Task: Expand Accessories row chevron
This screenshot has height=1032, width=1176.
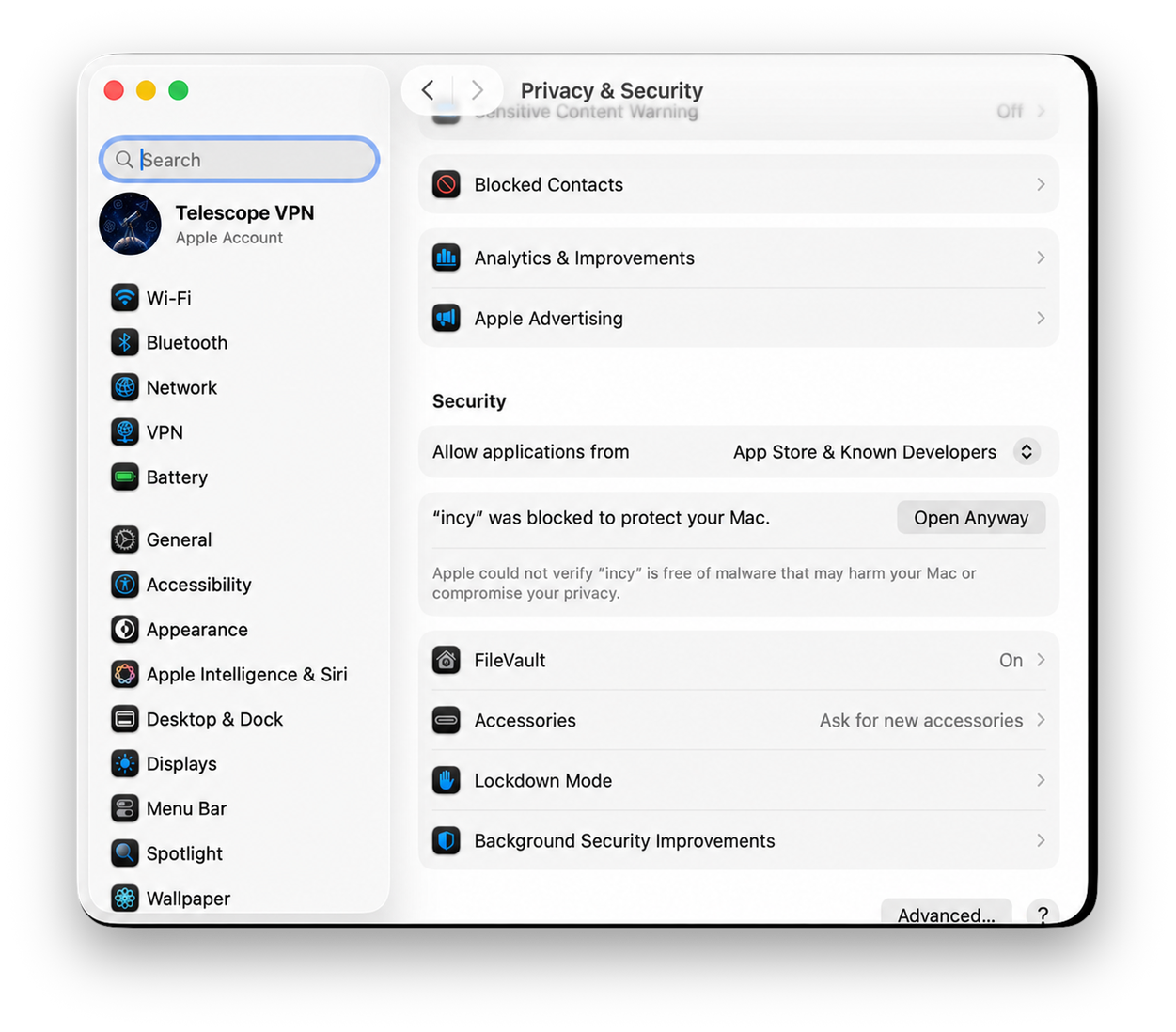Action: 1041,720
